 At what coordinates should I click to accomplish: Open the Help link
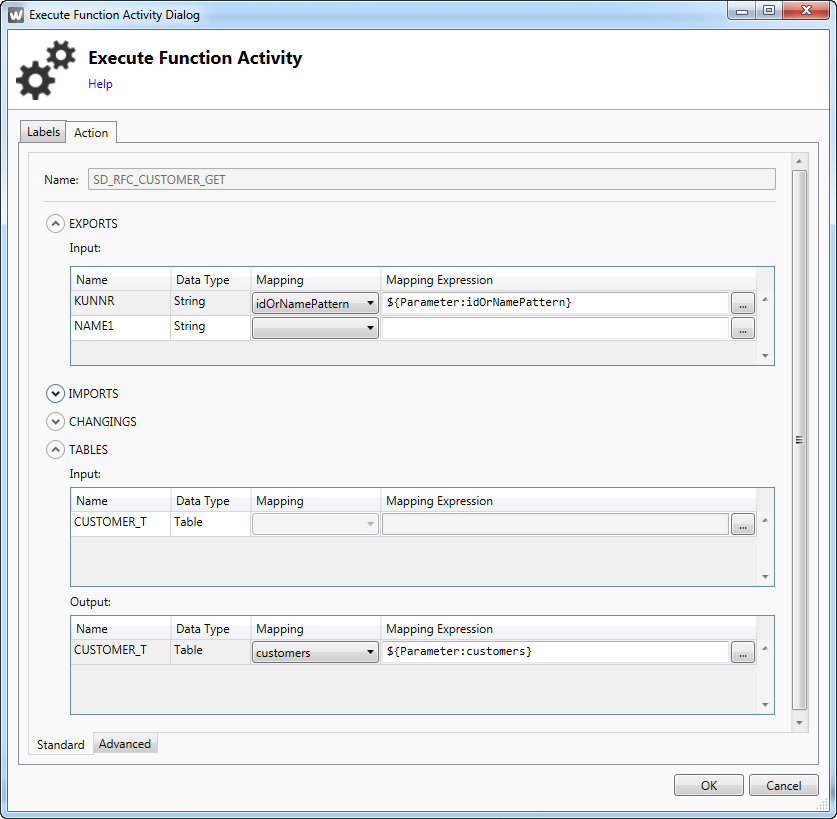[100, 84]
